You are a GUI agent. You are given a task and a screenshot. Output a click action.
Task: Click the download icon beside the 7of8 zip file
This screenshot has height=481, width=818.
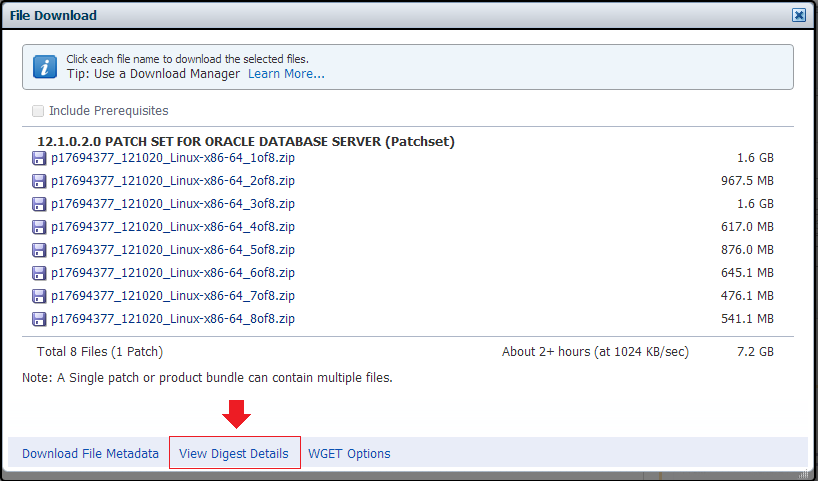pyautogui.click(x=40, y=296)
